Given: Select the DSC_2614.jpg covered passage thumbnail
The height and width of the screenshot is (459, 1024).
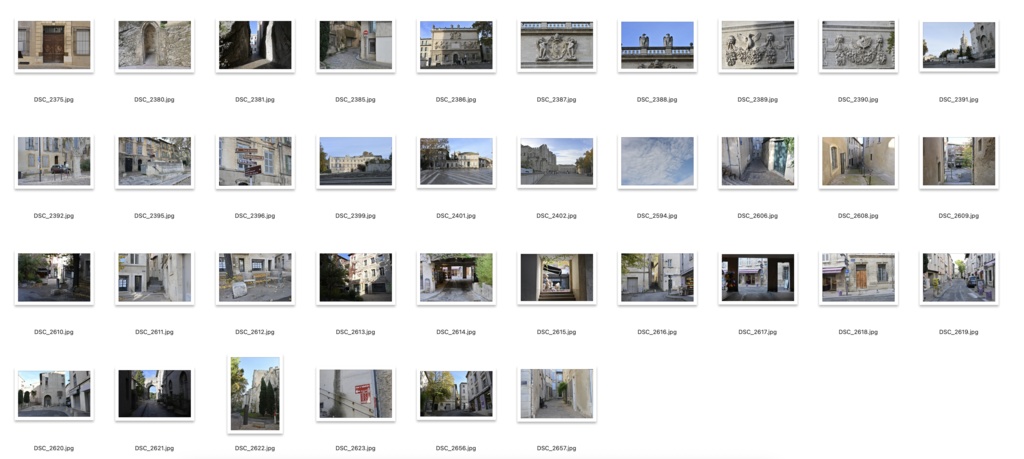Looking at the screenshot, I should pyautogui.click(x=456, y=277).
